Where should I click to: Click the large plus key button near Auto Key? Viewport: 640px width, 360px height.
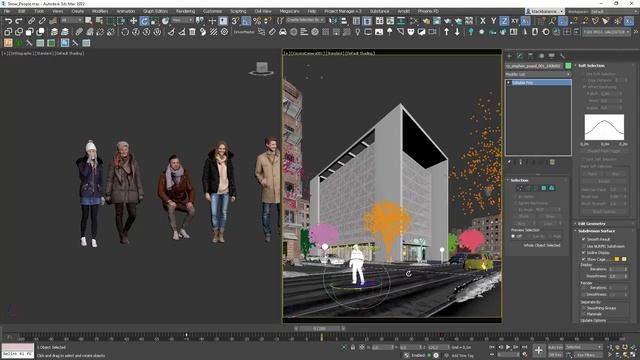tap(538, 350)
